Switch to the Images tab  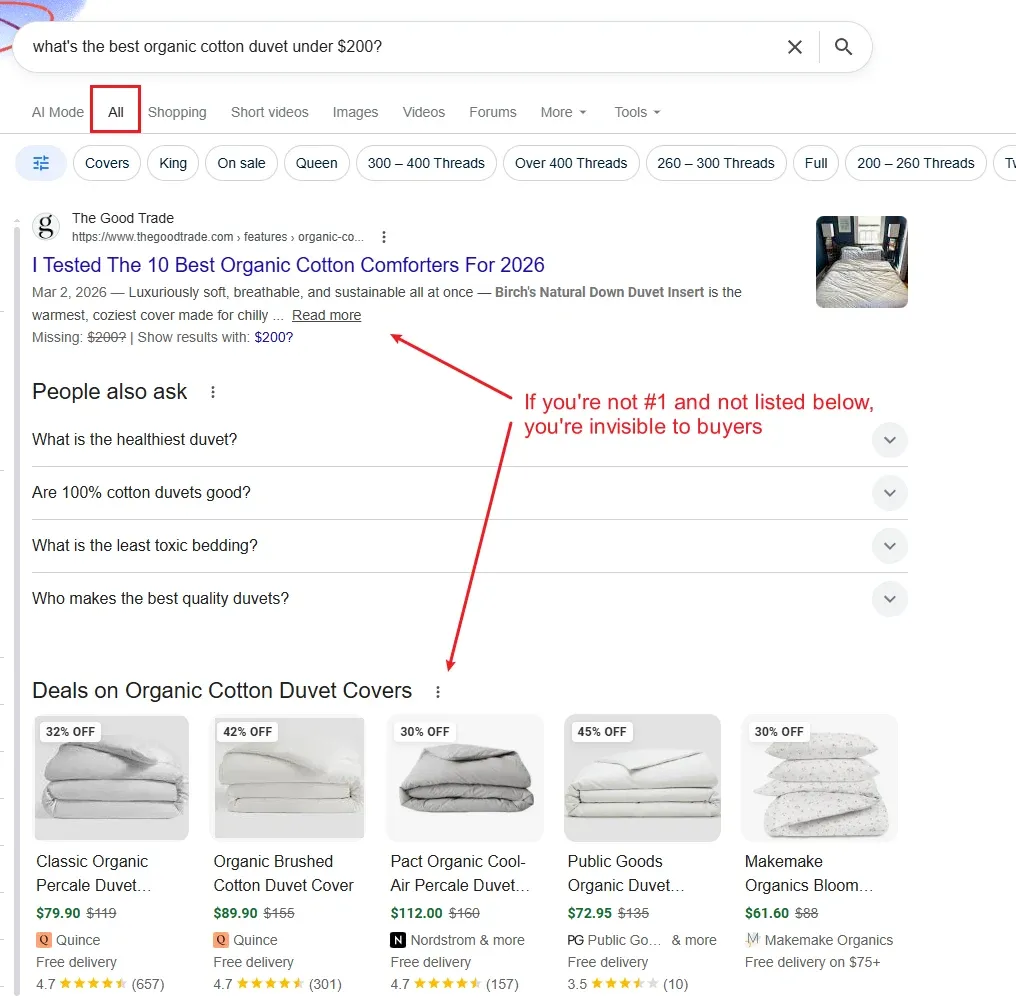[355, 112]
